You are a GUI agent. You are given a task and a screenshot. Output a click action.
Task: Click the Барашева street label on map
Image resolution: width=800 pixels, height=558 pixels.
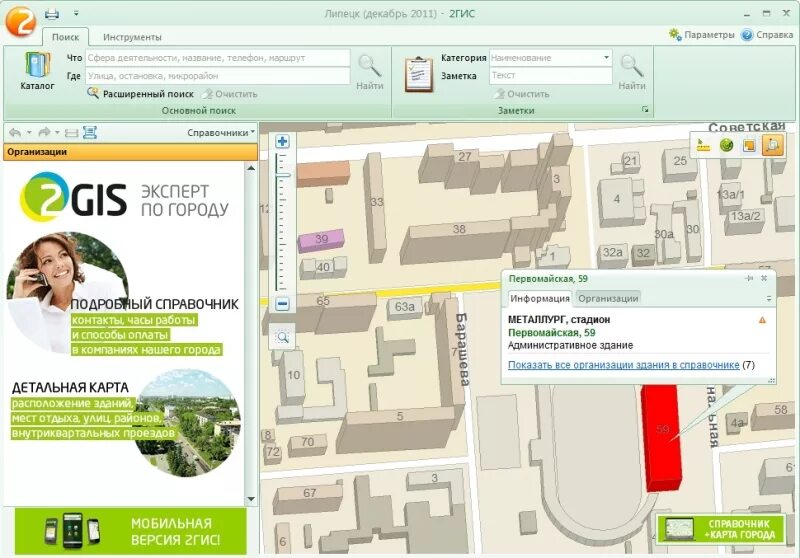click(463, 349)
